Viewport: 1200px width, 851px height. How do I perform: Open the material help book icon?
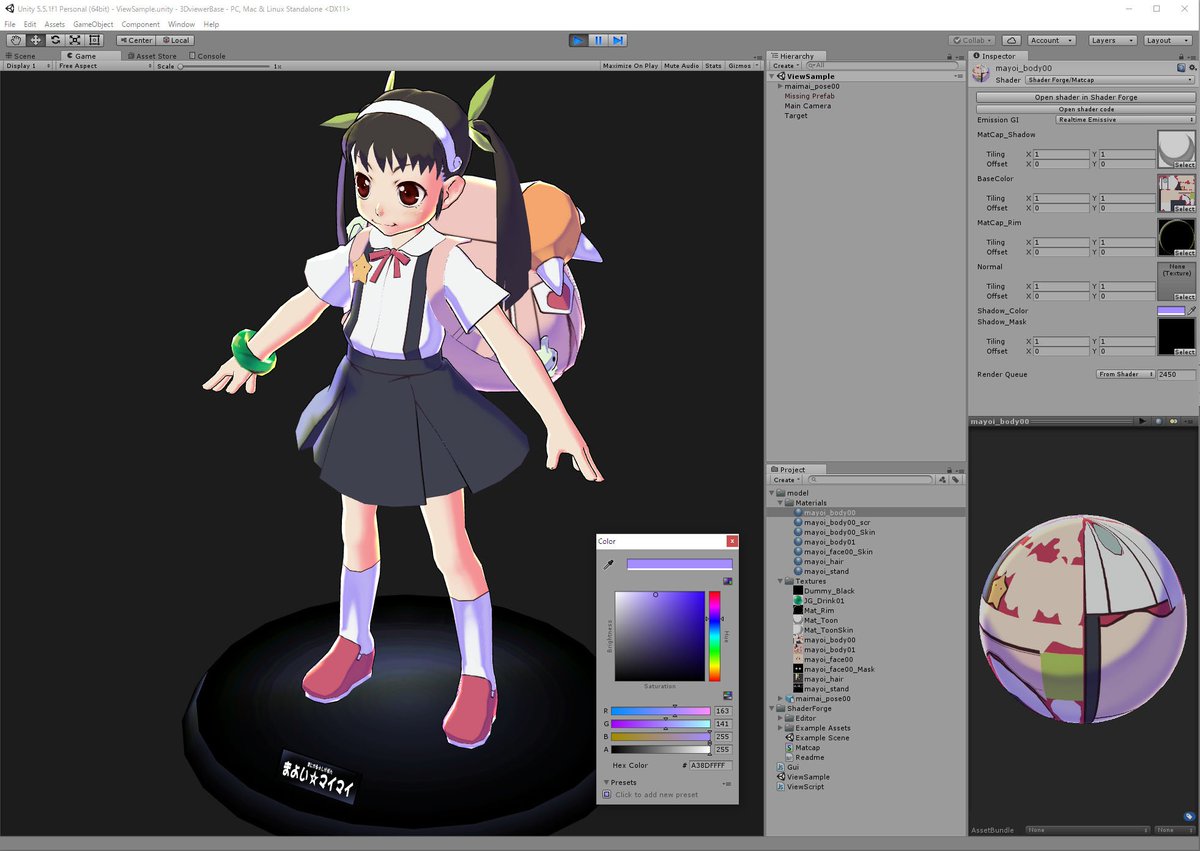coord(1181,68)
